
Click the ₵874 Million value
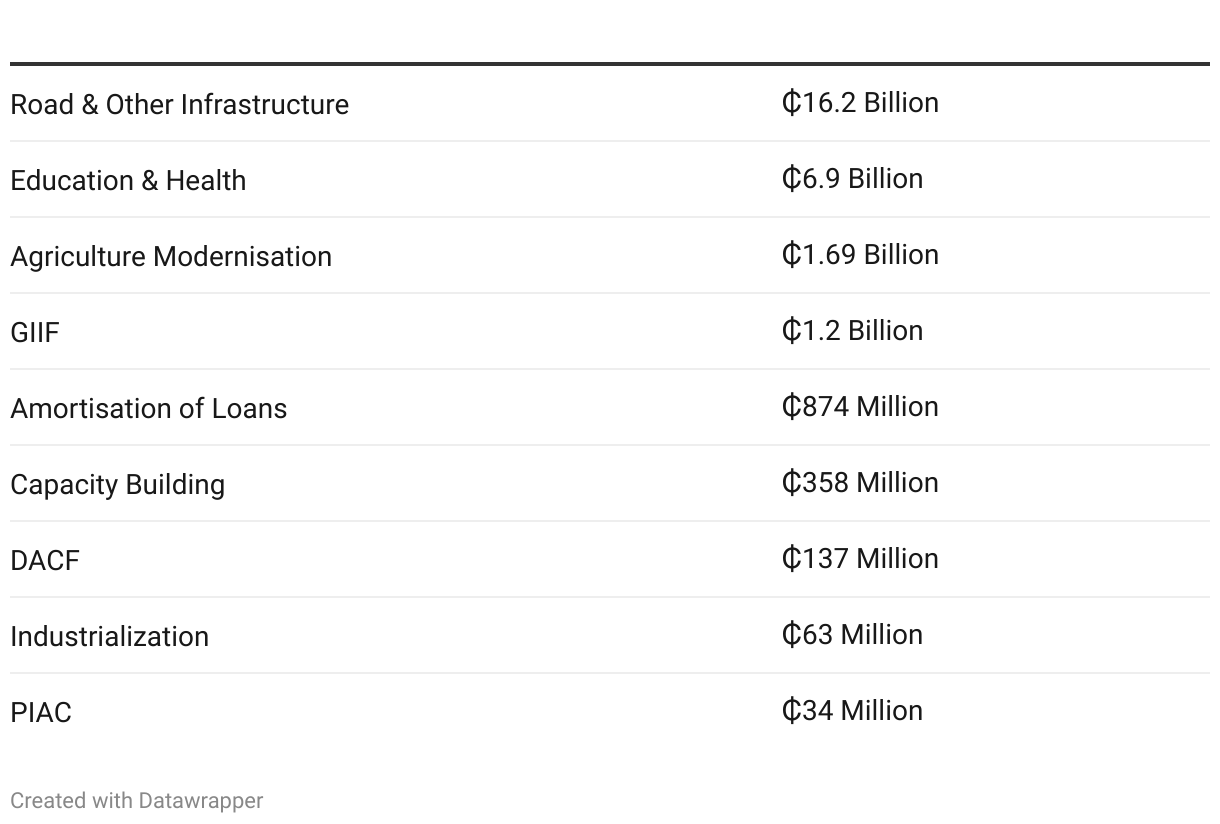tap(860, 407)
